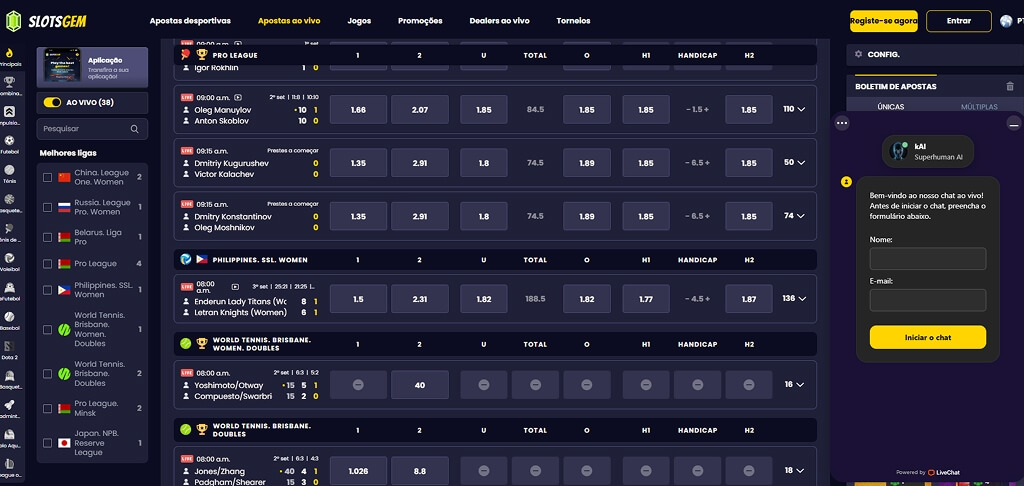Toggle the AO VIVO switch

tap(52, 103)
